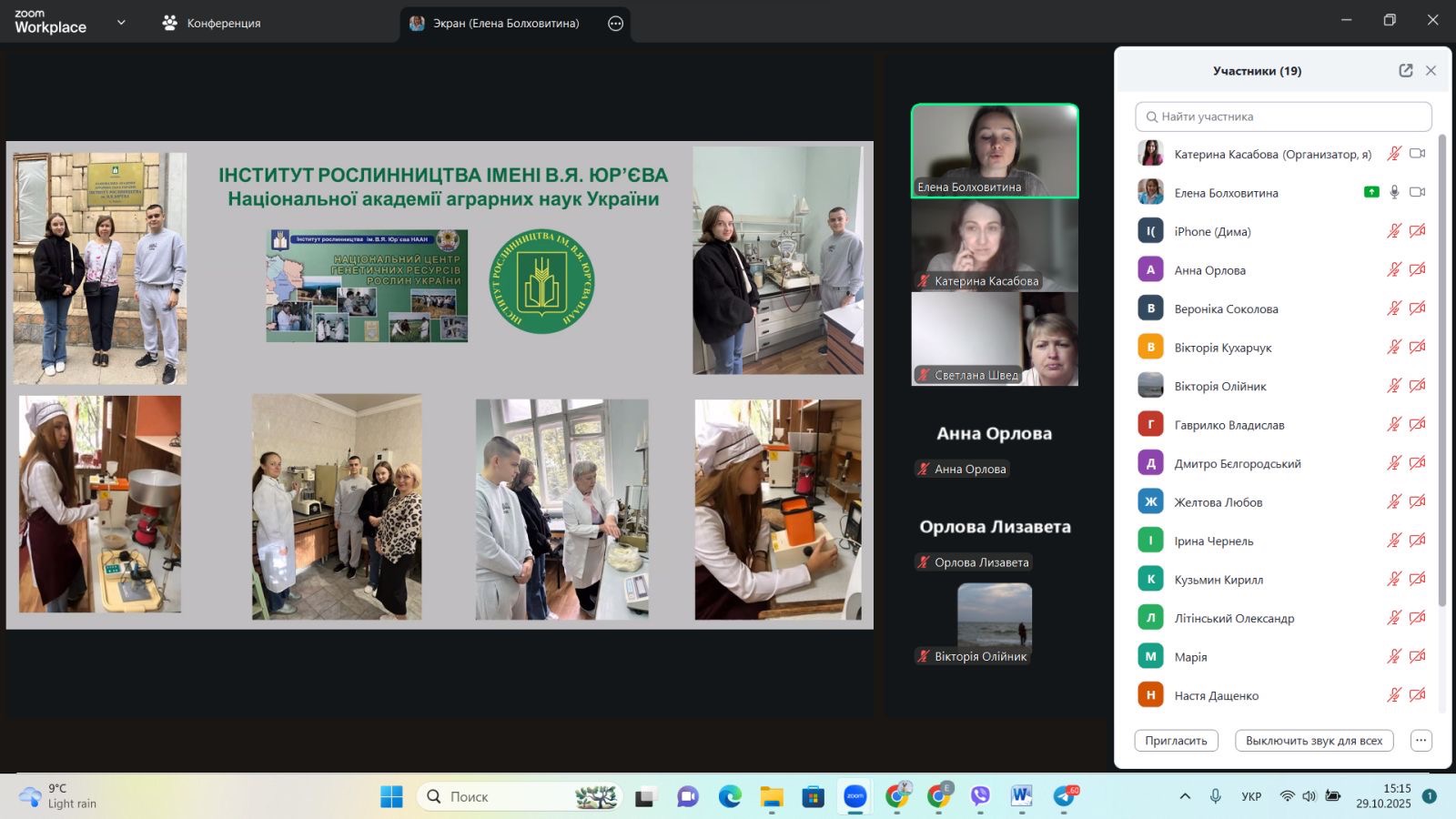Image resolution: width=1456 pixels, height=819 pixels.
Task: Open Zoom Workplace dropdown arrow
Action: [x=121, y=23]
